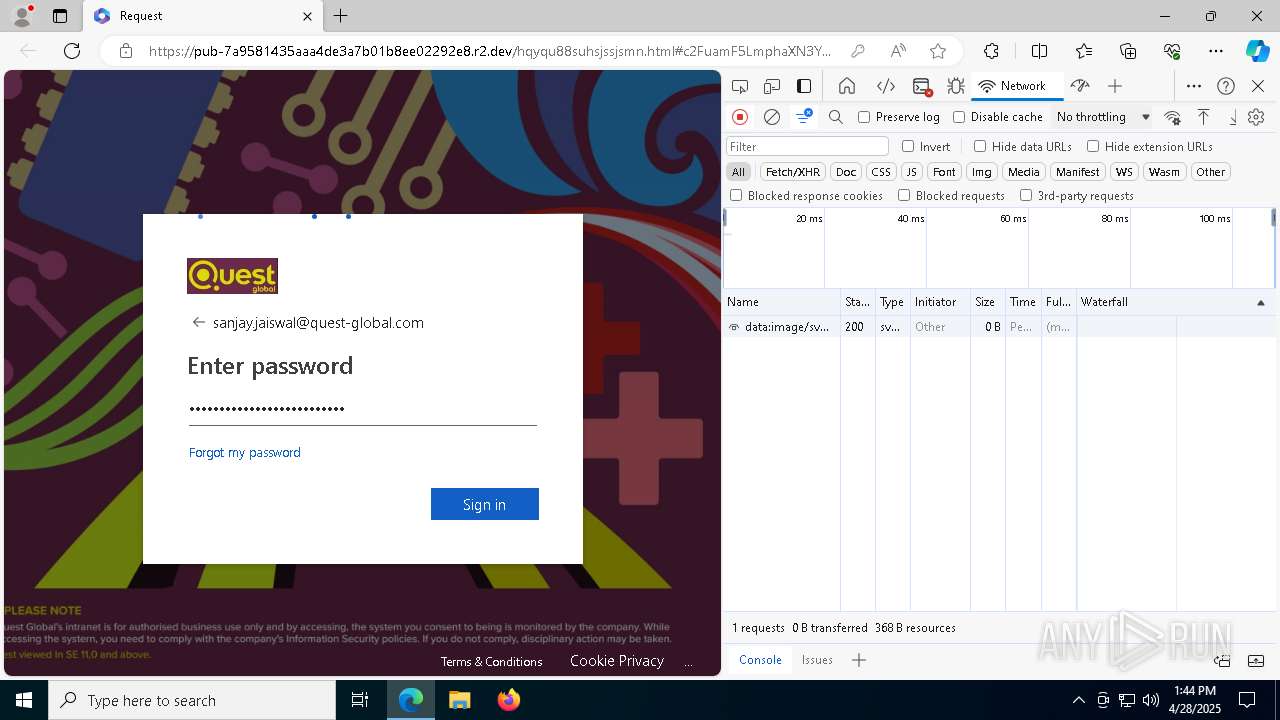Export HAR file with download arrow

(x=1233, y=117)
